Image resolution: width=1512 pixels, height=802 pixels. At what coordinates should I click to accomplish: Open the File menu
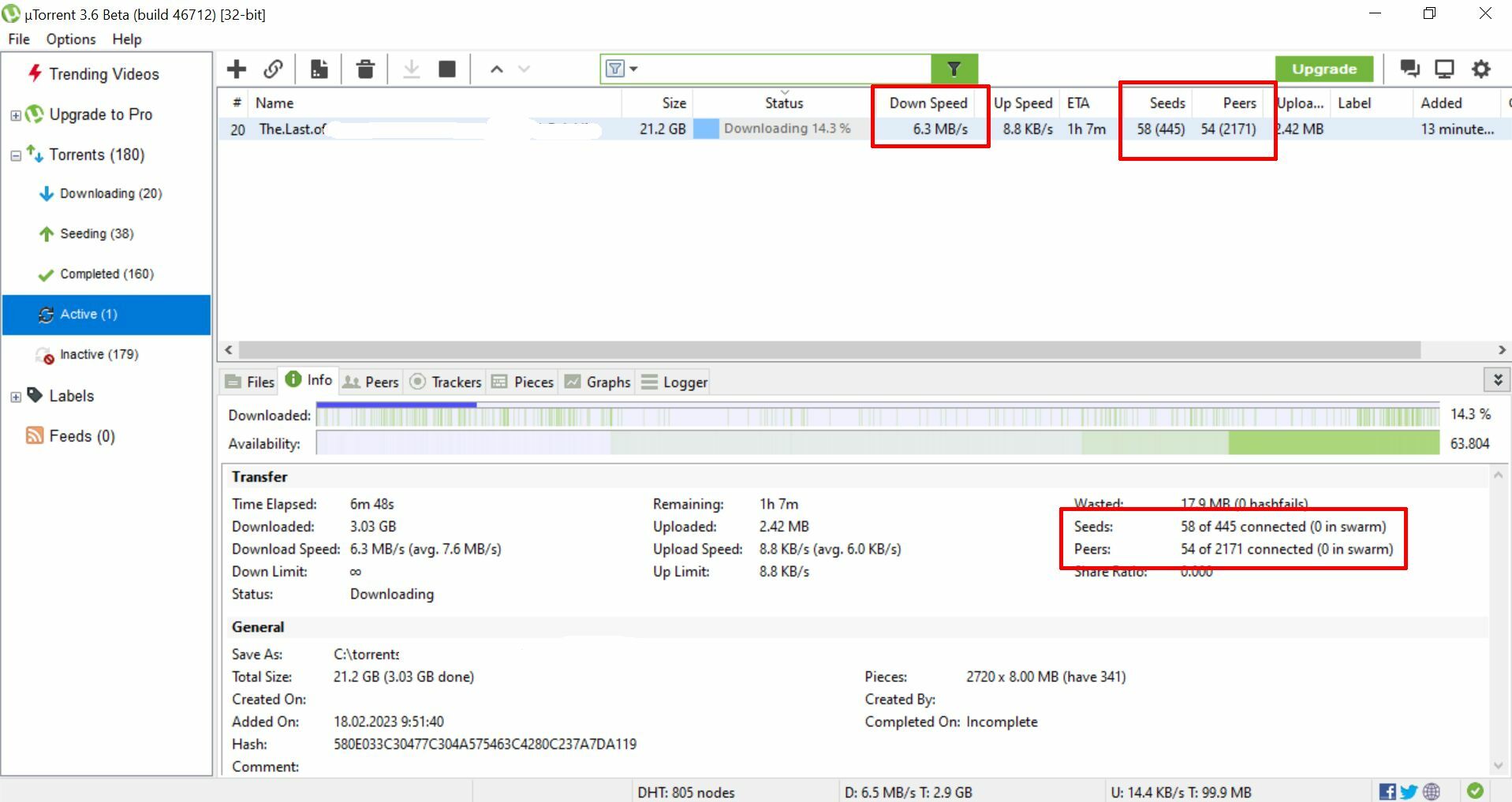(19, 39)
